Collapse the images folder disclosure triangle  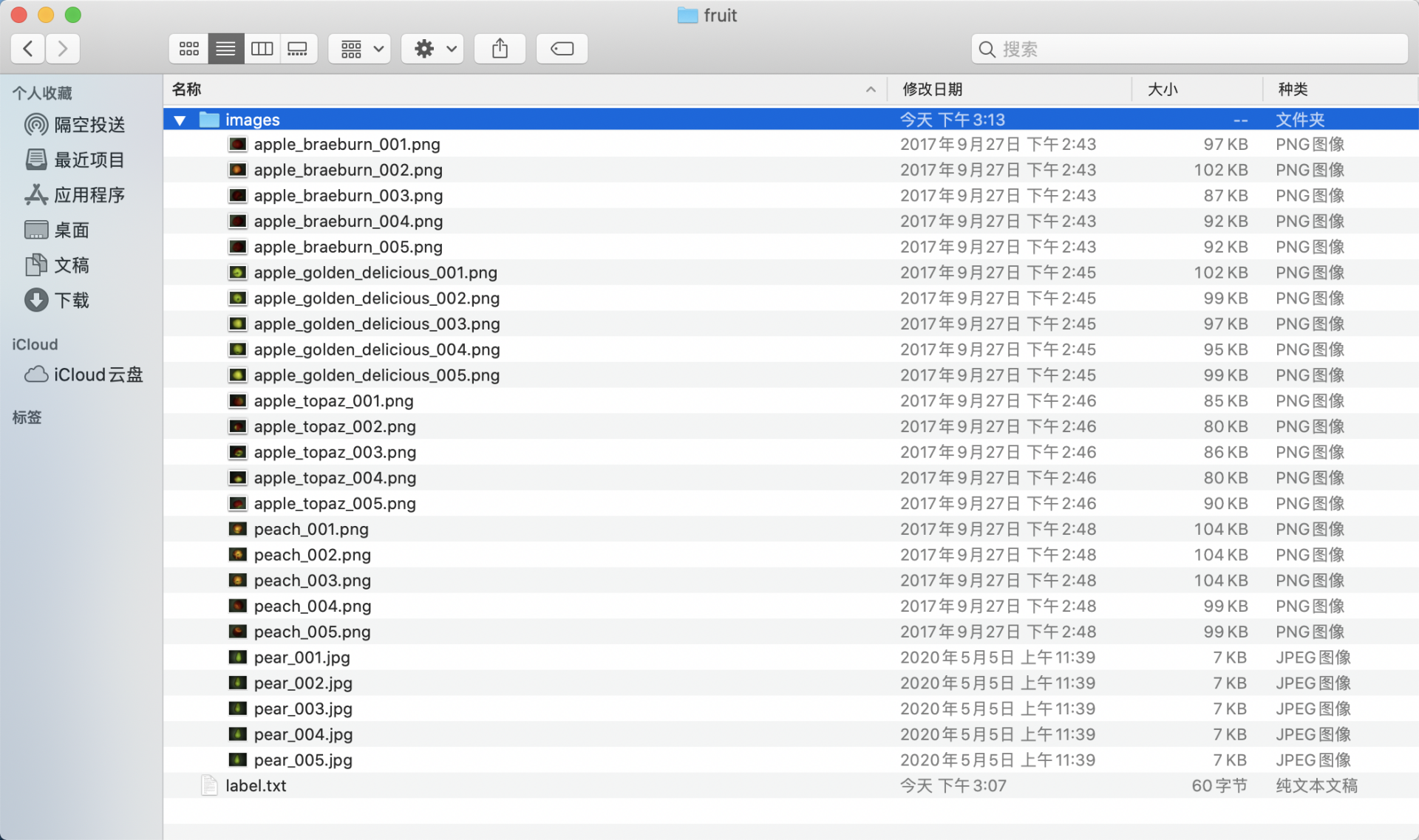coord(180,120)
